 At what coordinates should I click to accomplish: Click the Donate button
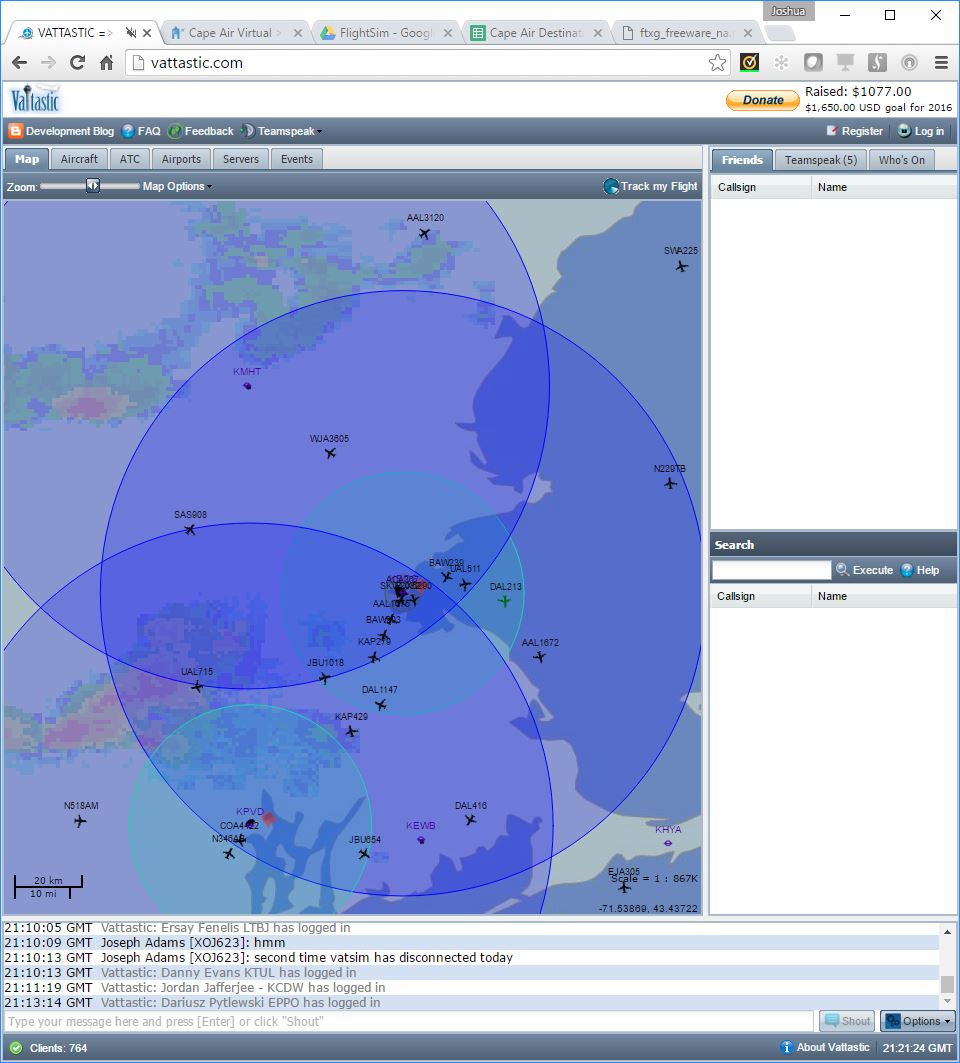[x=763, y=100]
